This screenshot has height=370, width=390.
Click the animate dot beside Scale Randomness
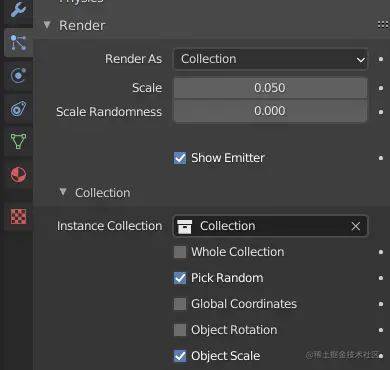pyautogui.click(x=381, y=112)
